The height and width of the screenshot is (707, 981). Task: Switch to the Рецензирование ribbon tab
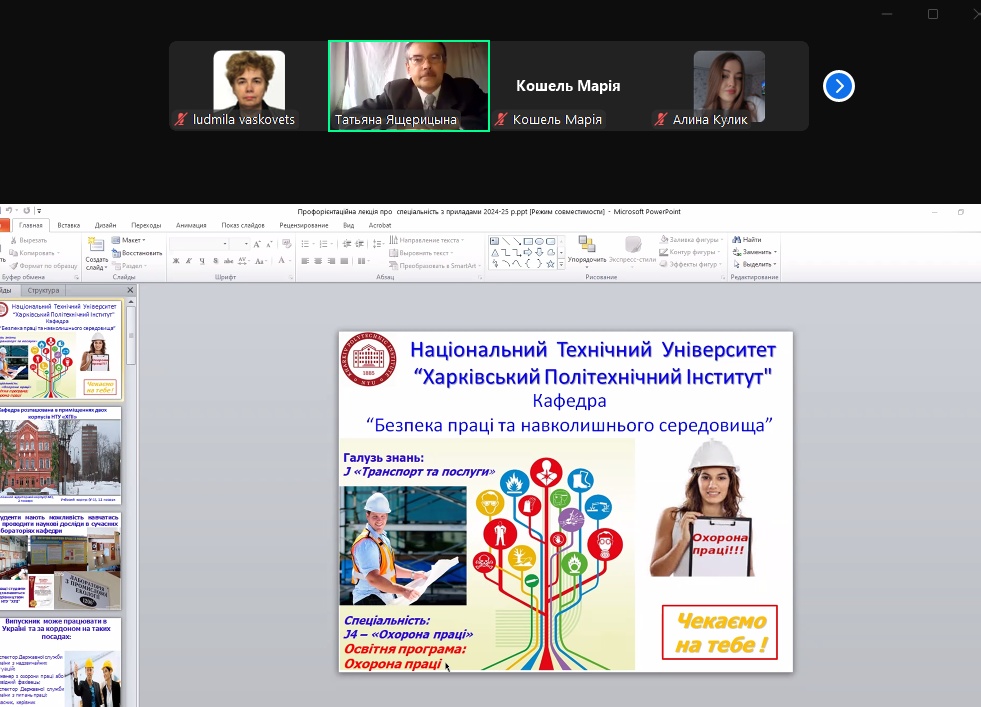click(x=304, y=225)
